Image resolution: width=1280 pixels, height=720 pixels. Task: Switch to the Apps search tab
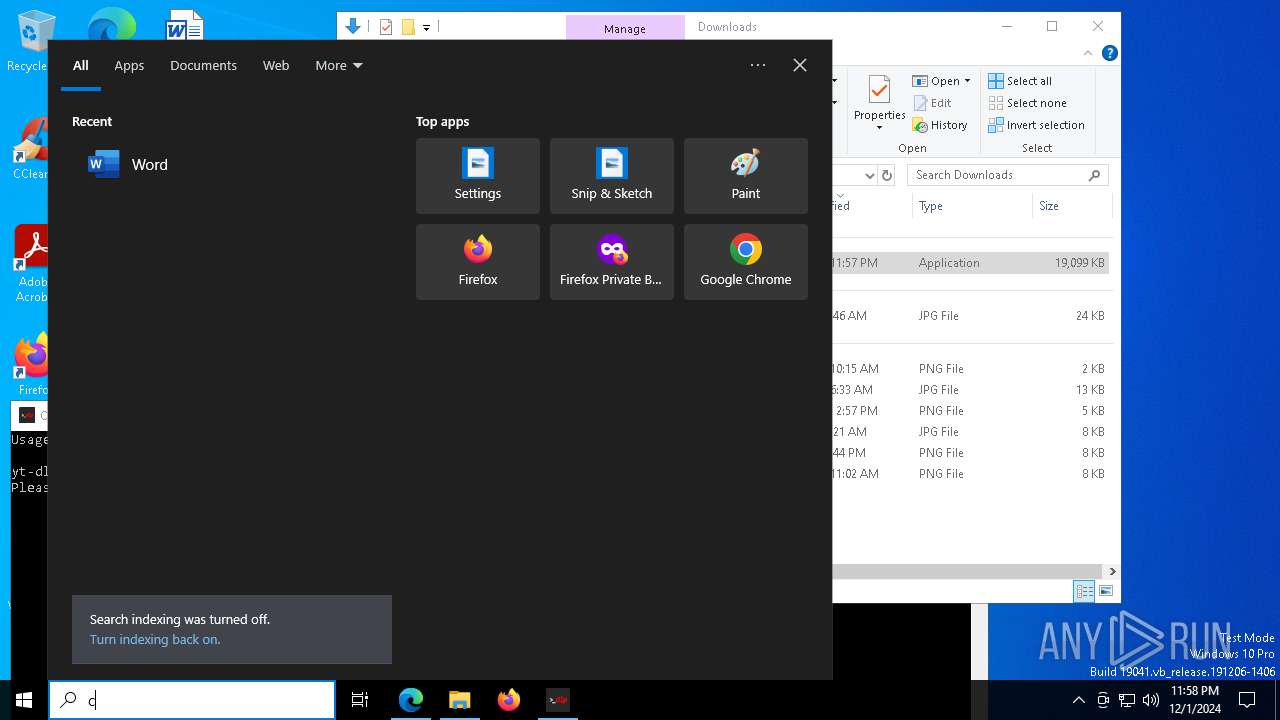pyautogui.click(x=129, y=65)
